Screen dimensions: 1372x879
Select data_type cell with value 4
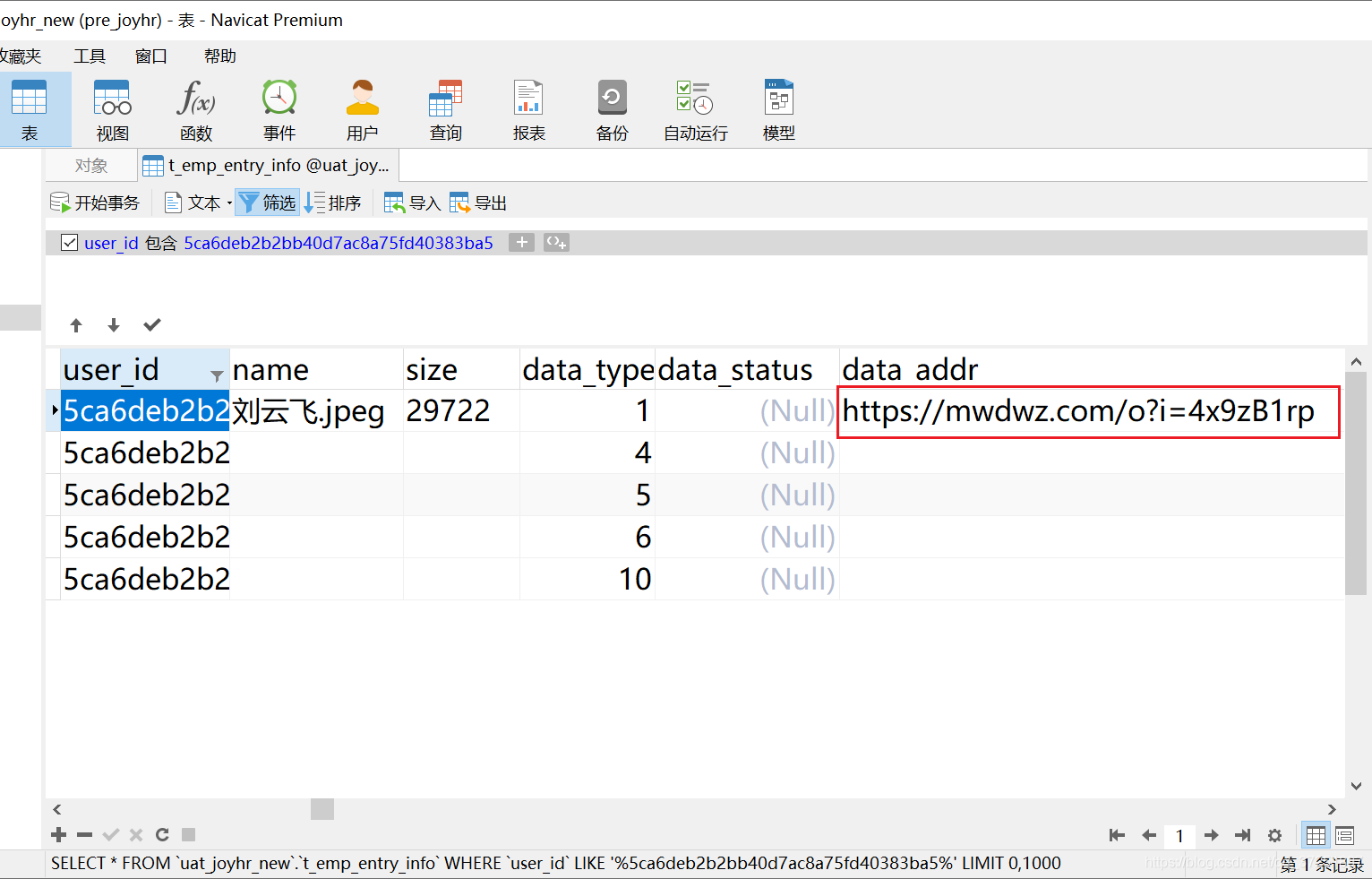(587, 452)
